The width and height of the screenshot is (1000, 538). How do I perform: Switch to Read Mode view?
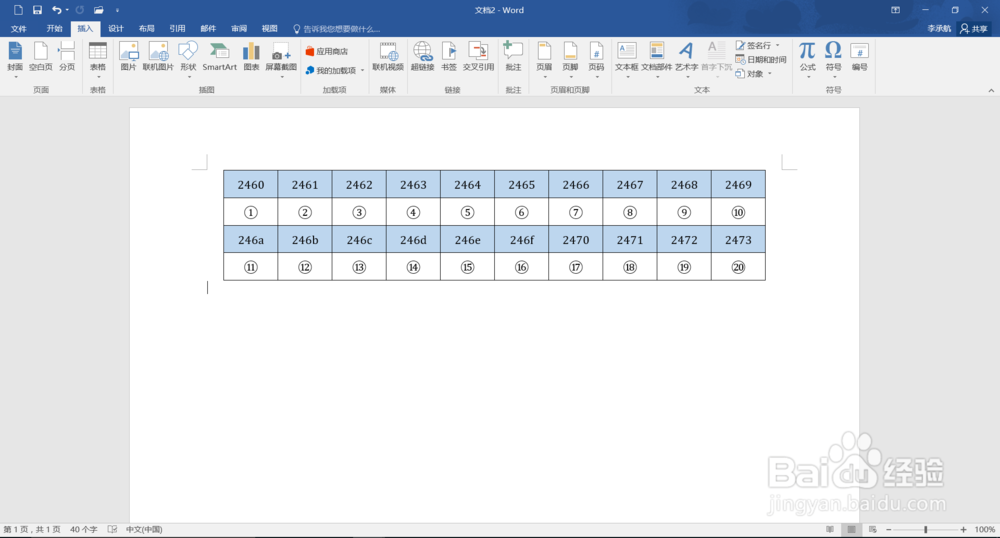(x=830, y=529)
